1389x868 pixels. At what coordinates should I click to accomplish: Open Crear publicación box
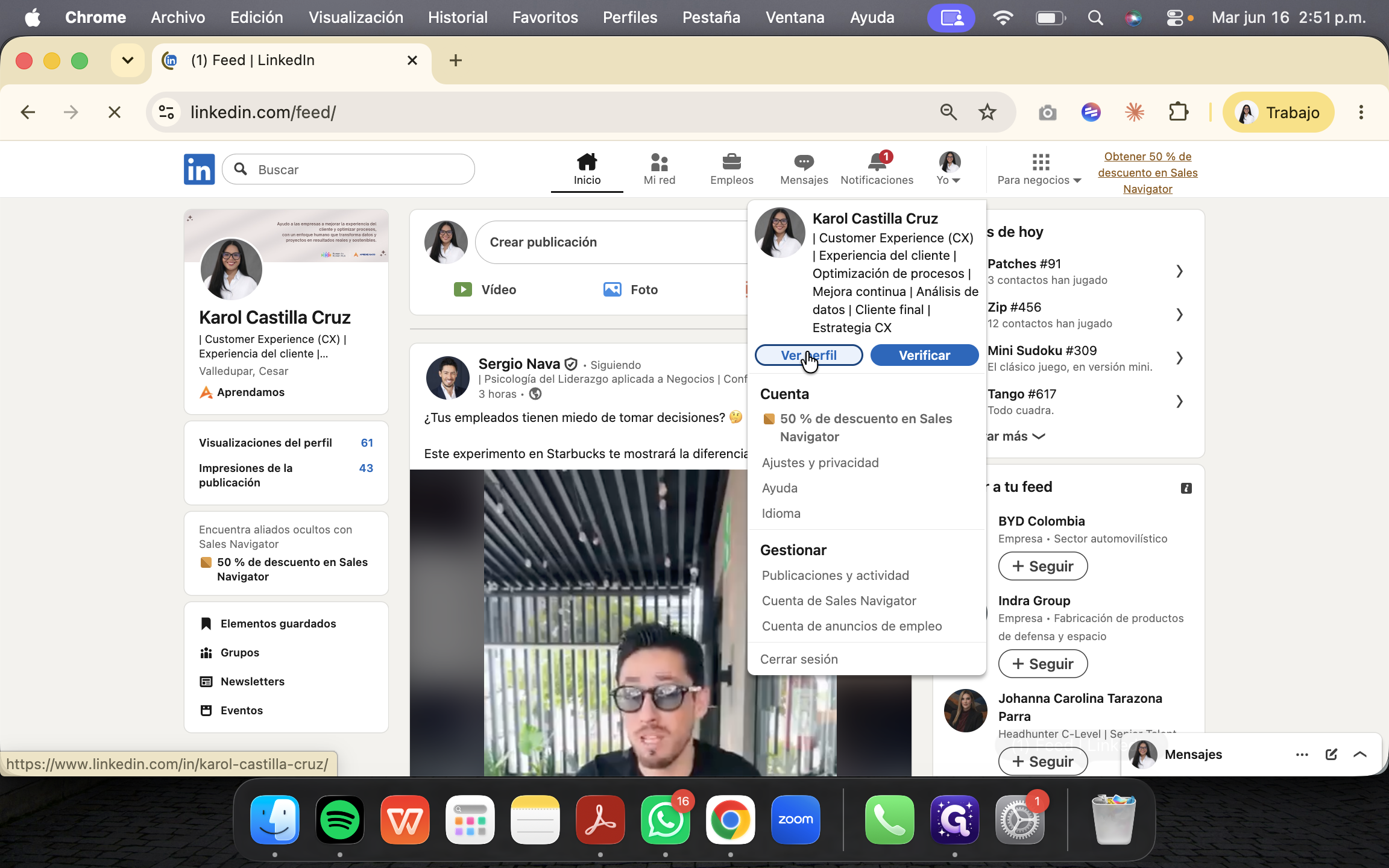point(612,242)
